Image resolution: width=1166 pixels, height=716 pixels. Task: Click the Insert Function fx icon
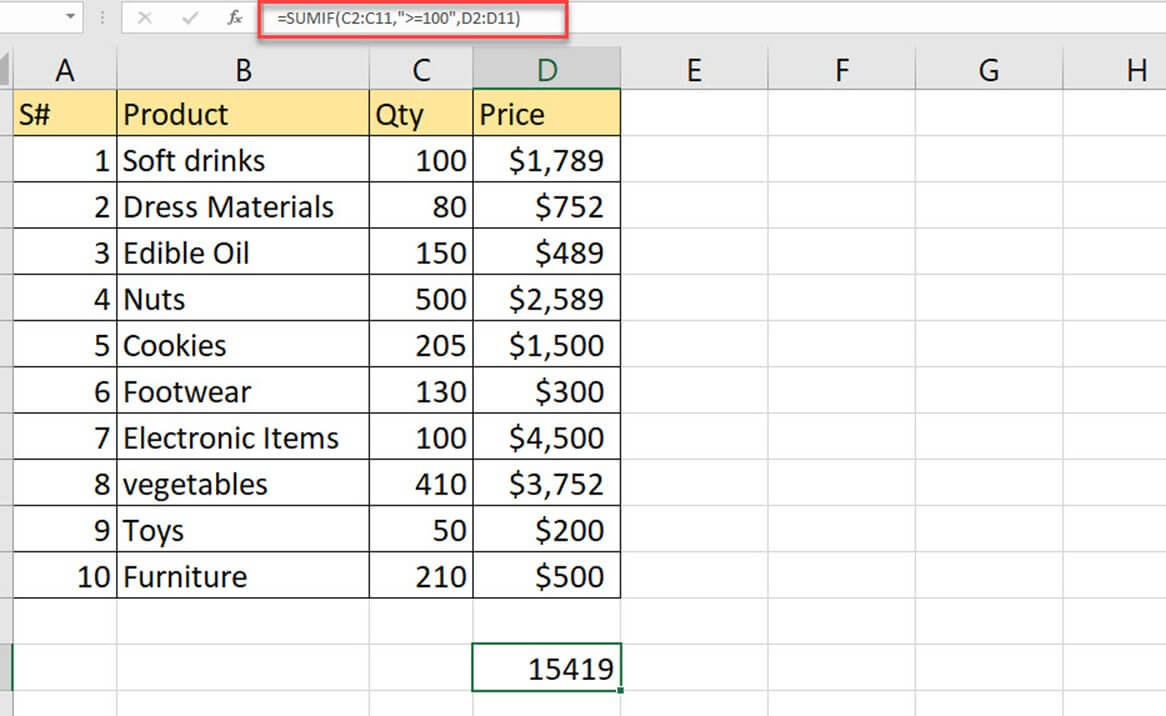pos(235,18)
